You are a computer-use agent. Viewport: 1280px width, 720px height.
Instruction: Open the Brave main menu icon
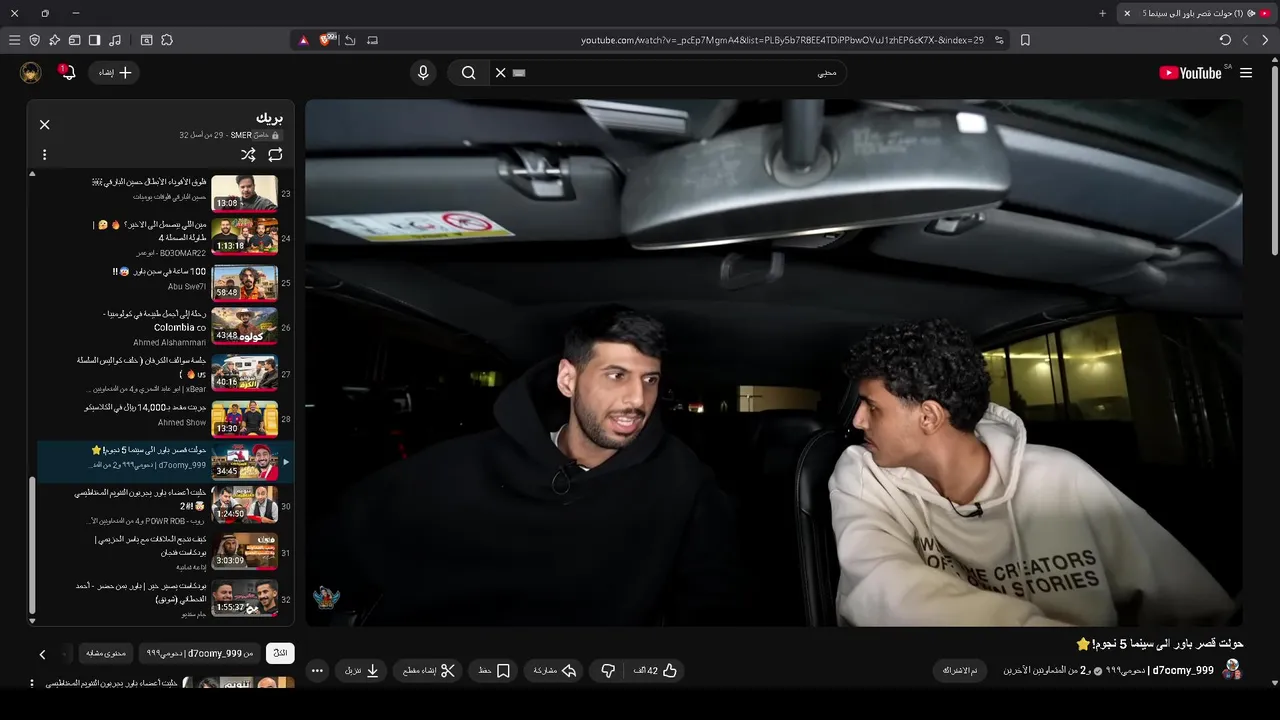(x=14, y=40)
